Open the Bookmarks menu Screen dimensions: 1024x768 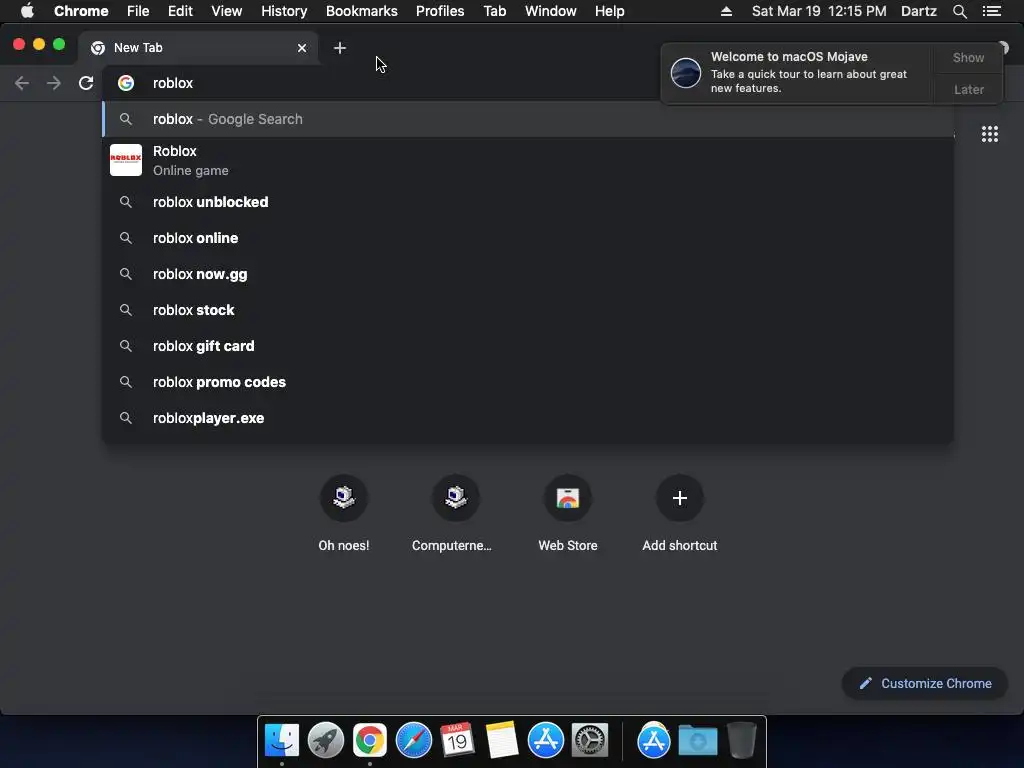click(x=361, y=11)
